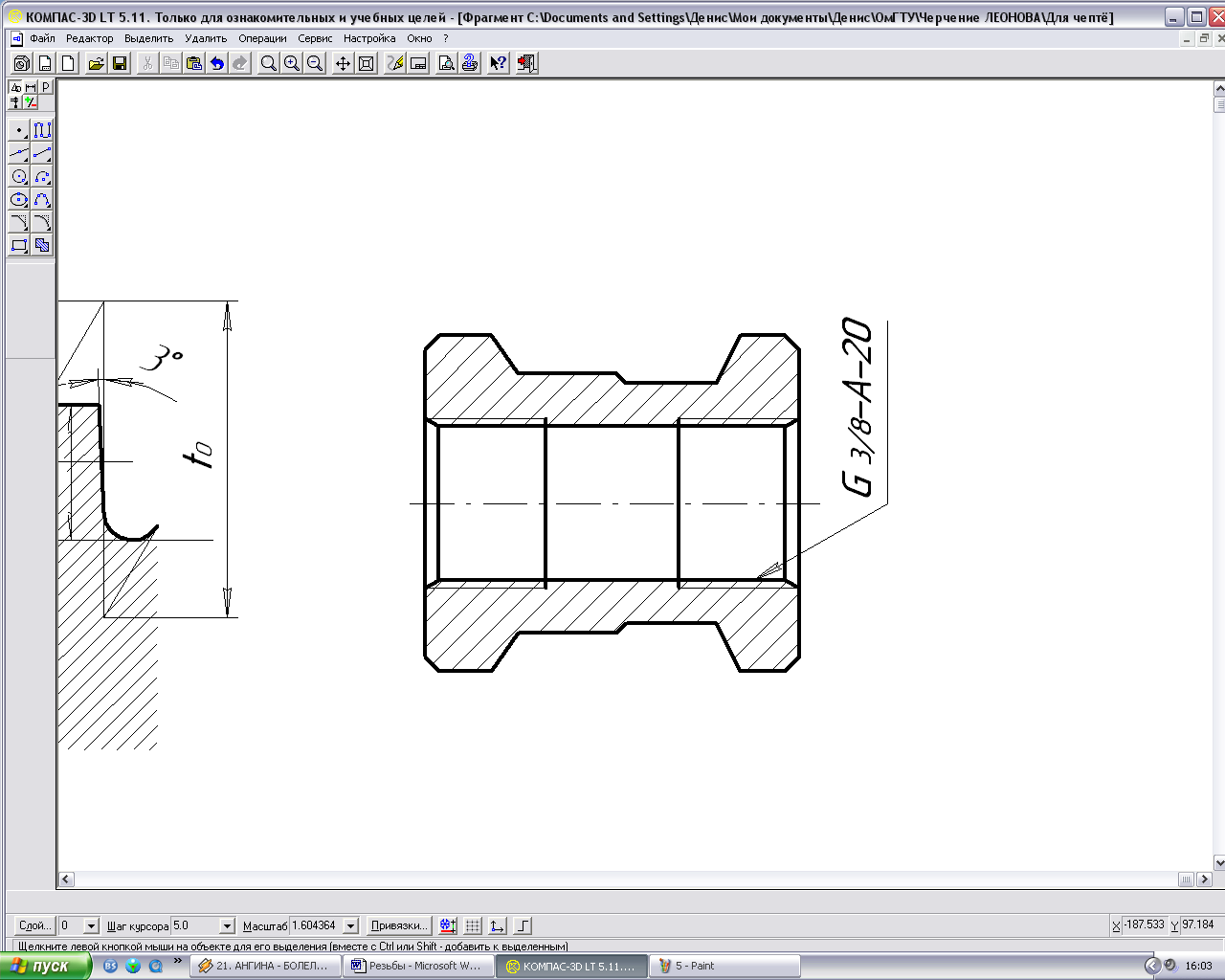
Task: Open the Сервис menu
Action: click(315, 38)
